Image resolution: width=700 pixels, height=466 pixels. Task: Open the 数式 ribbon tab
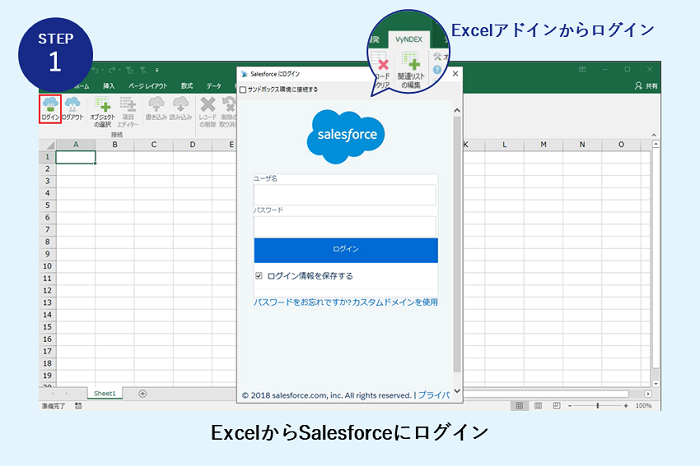coord(187,86)
